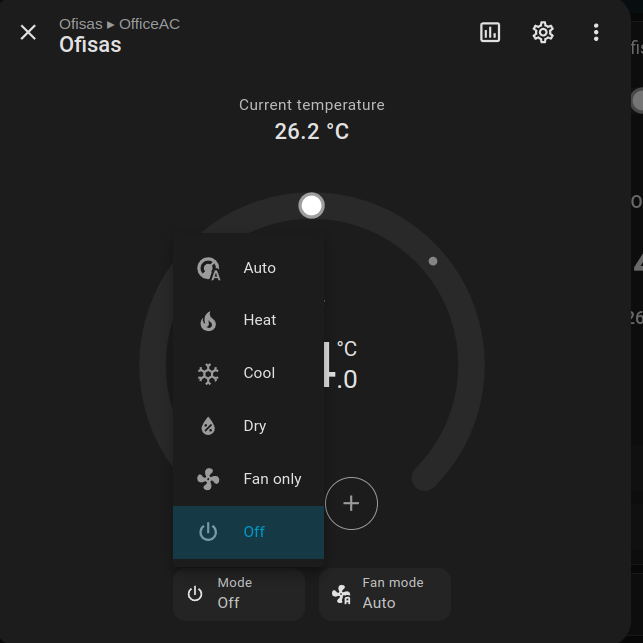Click the Ofisas breadcrumb link

[x=81, y=24]
